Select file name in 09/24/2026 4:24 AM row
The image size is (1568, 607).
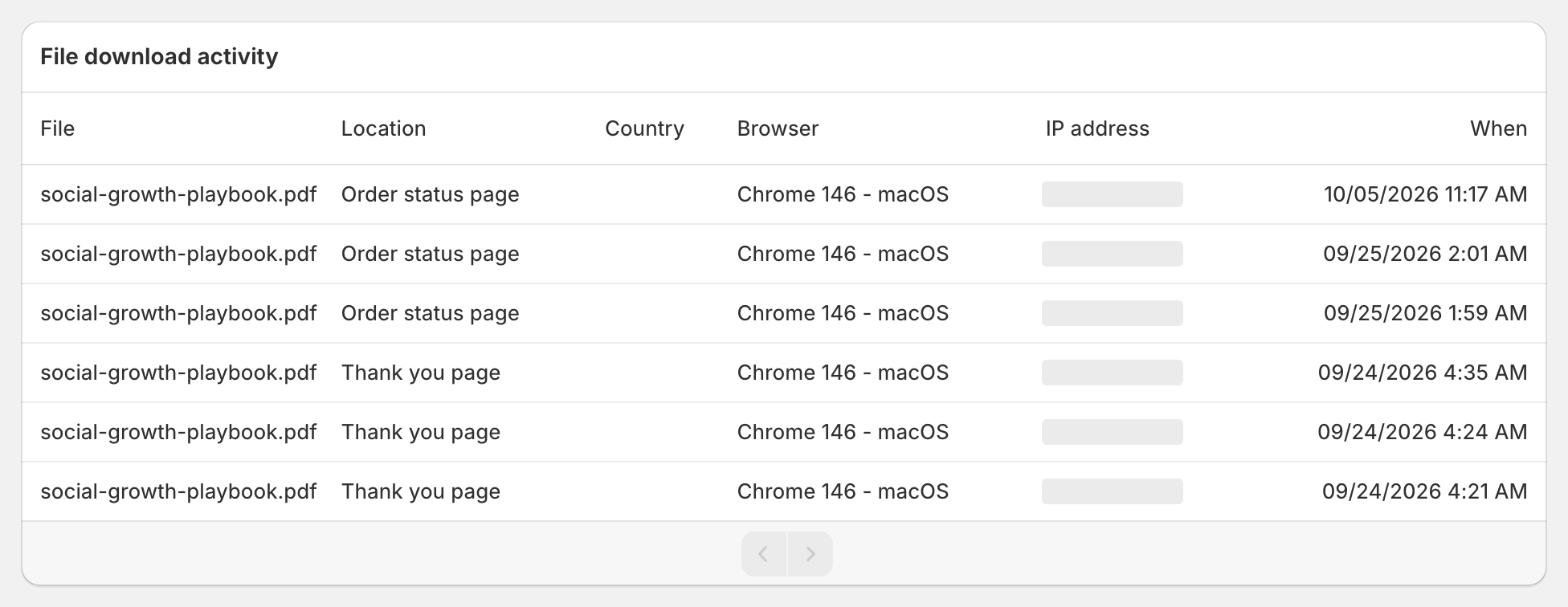point(178,432)
